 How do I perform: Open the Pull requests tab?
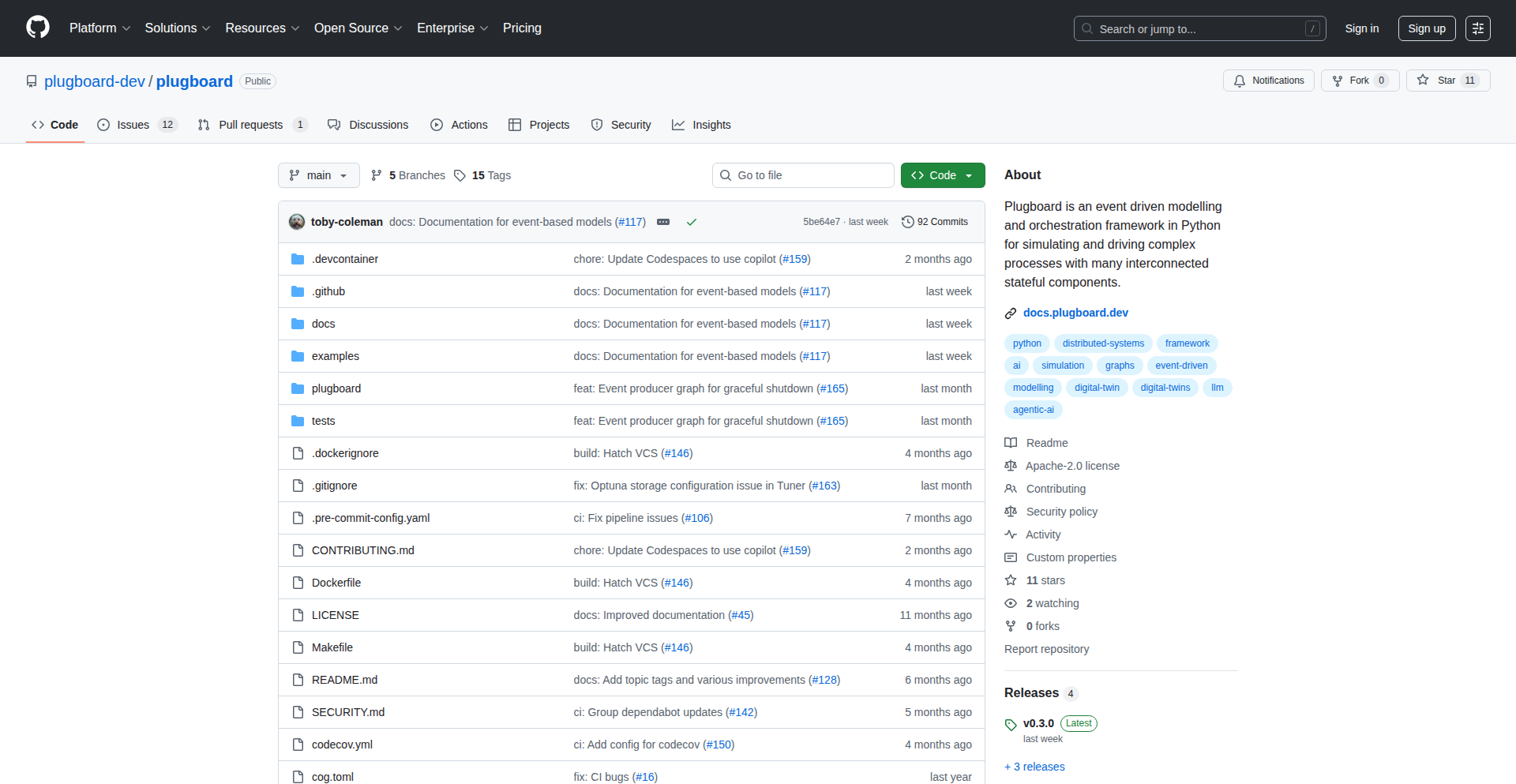click(x=251, y=125)
